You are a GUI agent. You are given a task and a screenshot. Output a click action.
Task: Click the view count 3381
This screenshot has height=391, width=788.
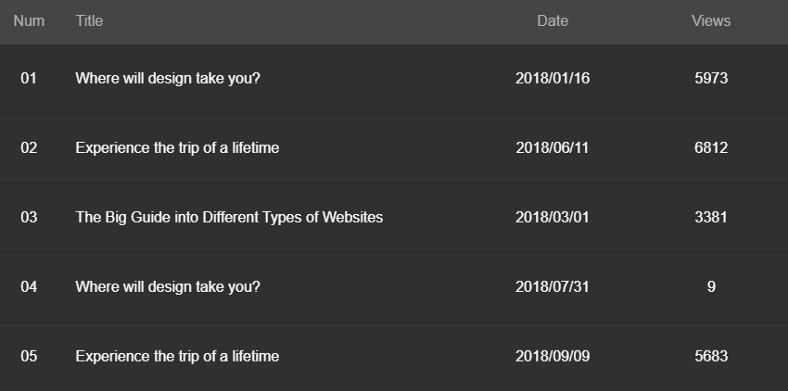coord(711,217)
